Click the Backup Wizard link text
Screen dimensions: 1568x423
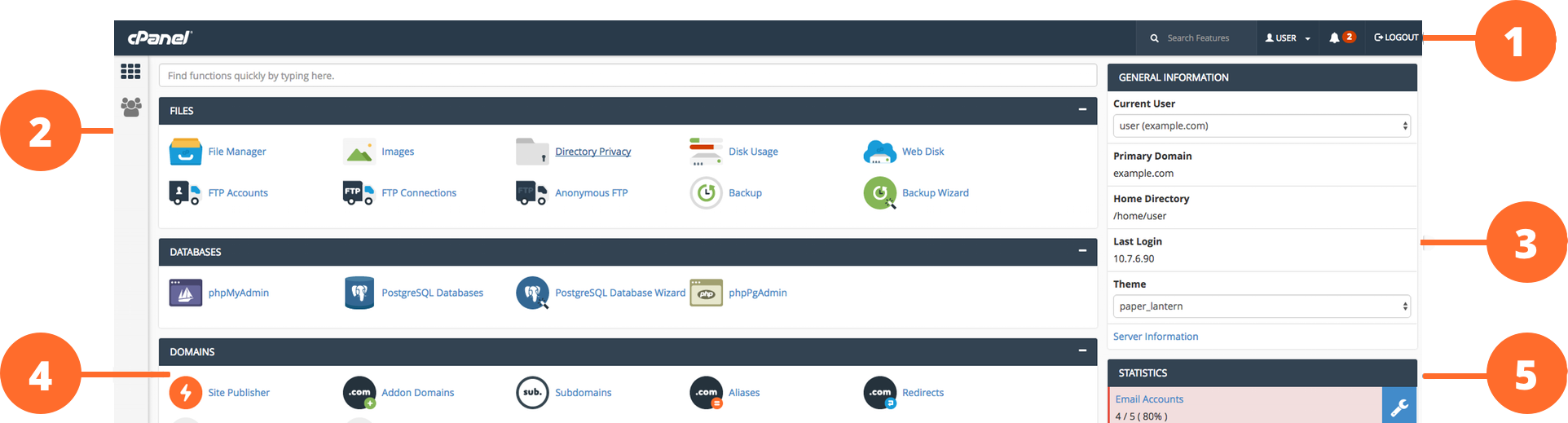[936, 193]
